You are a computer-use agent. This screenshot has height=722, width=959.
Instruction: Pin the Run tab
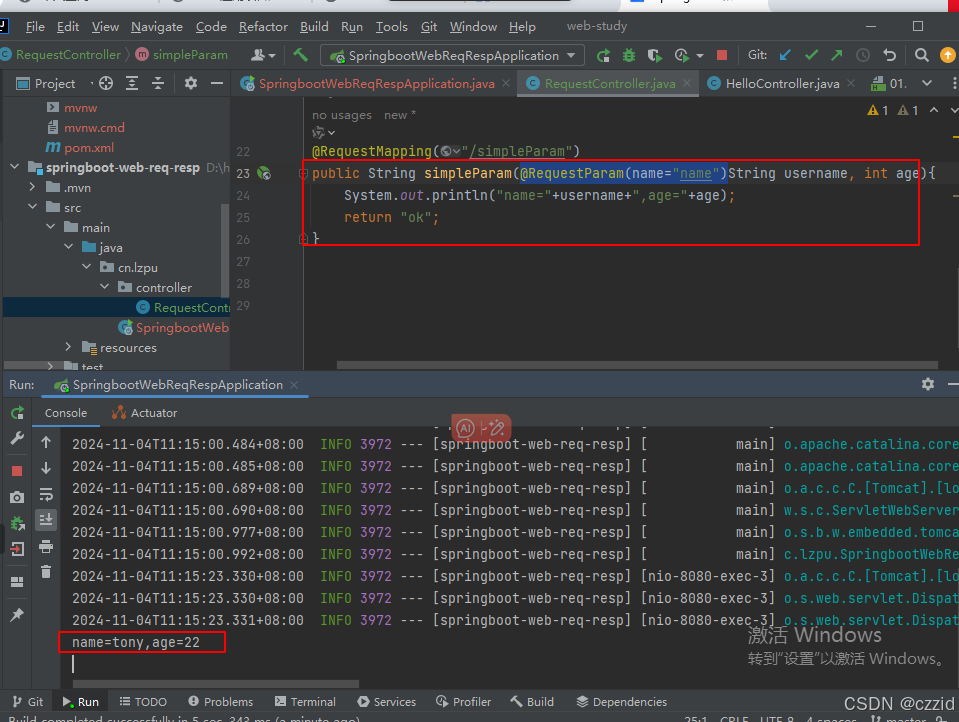(x=17, y=614)
